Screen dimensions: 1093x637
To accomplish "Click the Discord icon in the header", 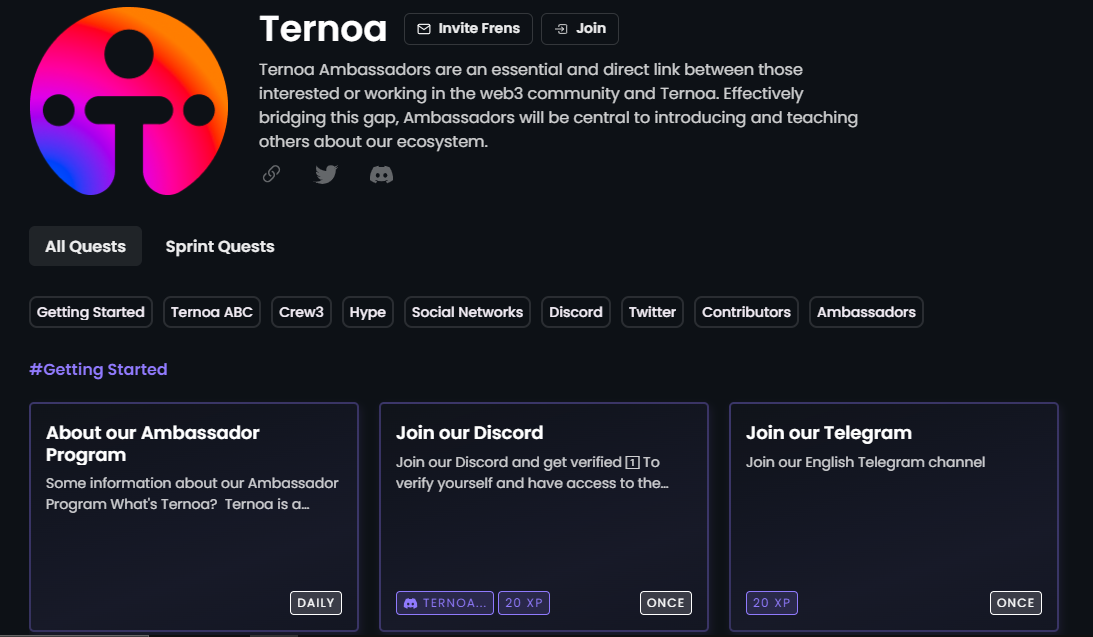I will coord(381,175).
